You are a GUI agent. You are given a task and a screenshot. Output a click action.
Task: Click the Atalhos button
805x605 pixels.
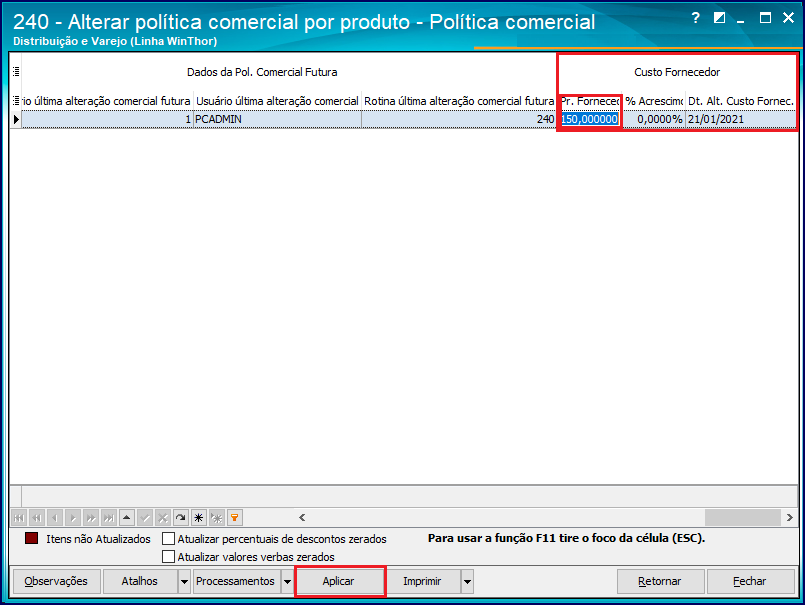click(140, 581)
